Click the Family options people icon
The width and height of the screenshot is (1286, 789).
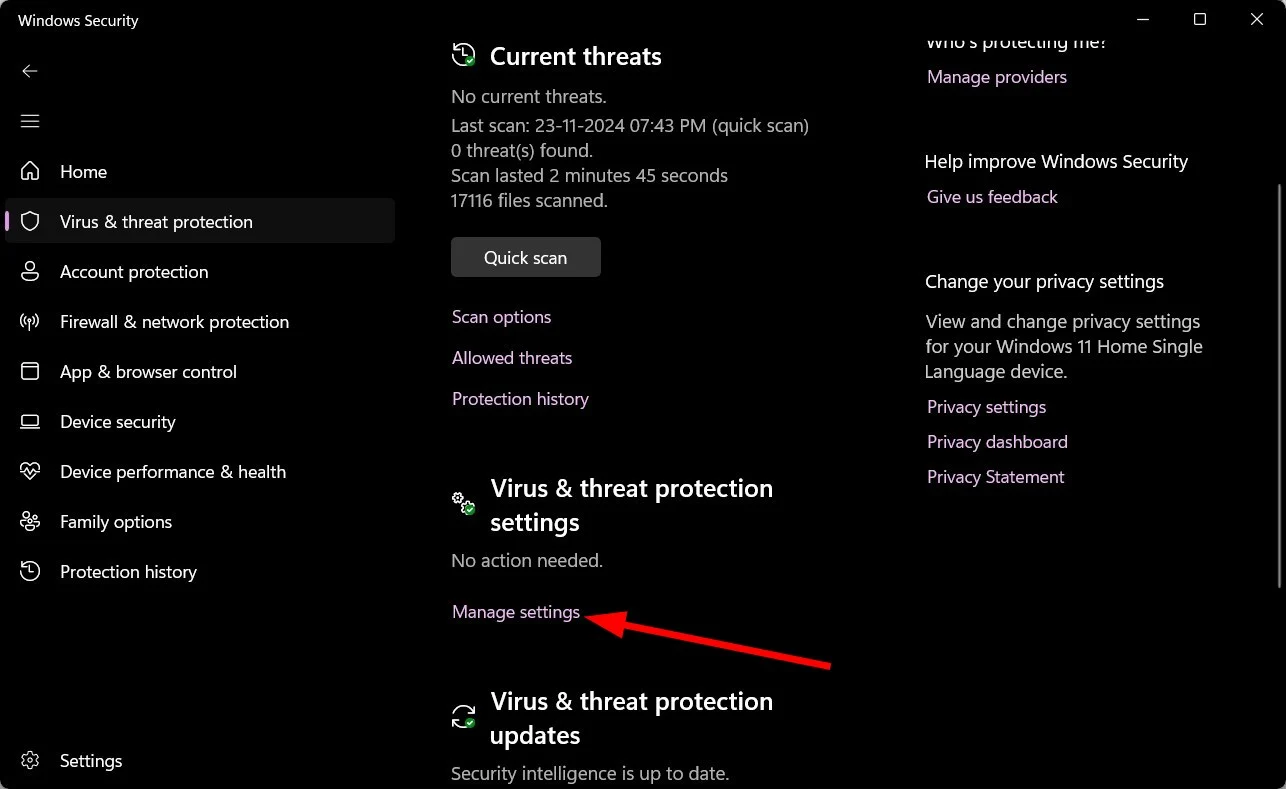31,521
